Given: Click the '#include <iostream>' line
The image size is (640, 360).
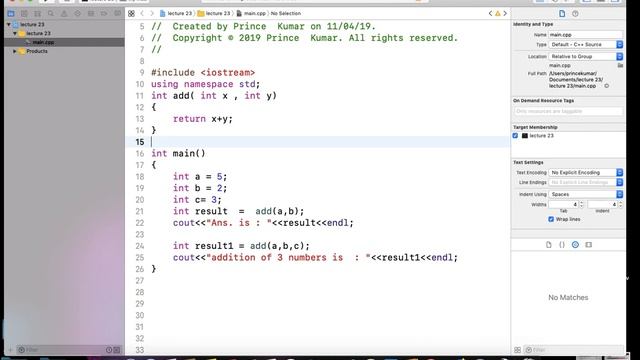Looking at the screenshot, I should (203, 73).
